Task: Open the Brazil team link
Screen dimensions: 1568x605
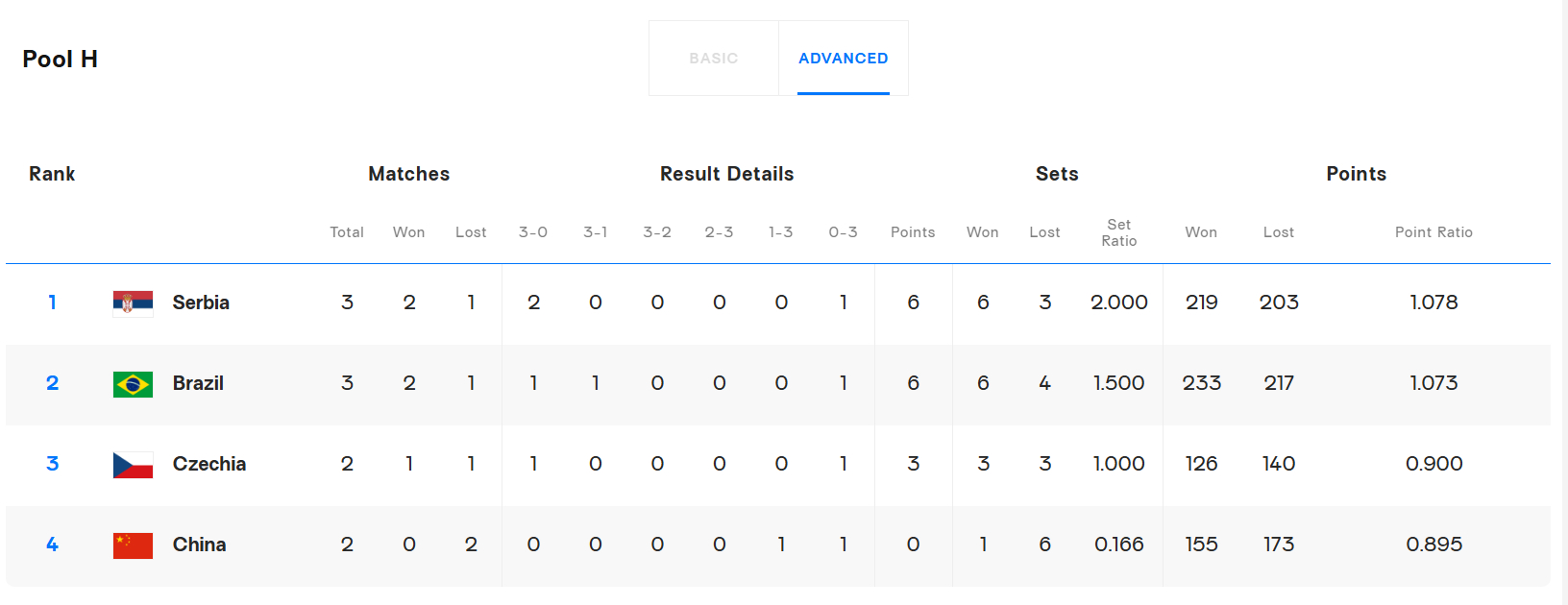Action: coord(198,383)
